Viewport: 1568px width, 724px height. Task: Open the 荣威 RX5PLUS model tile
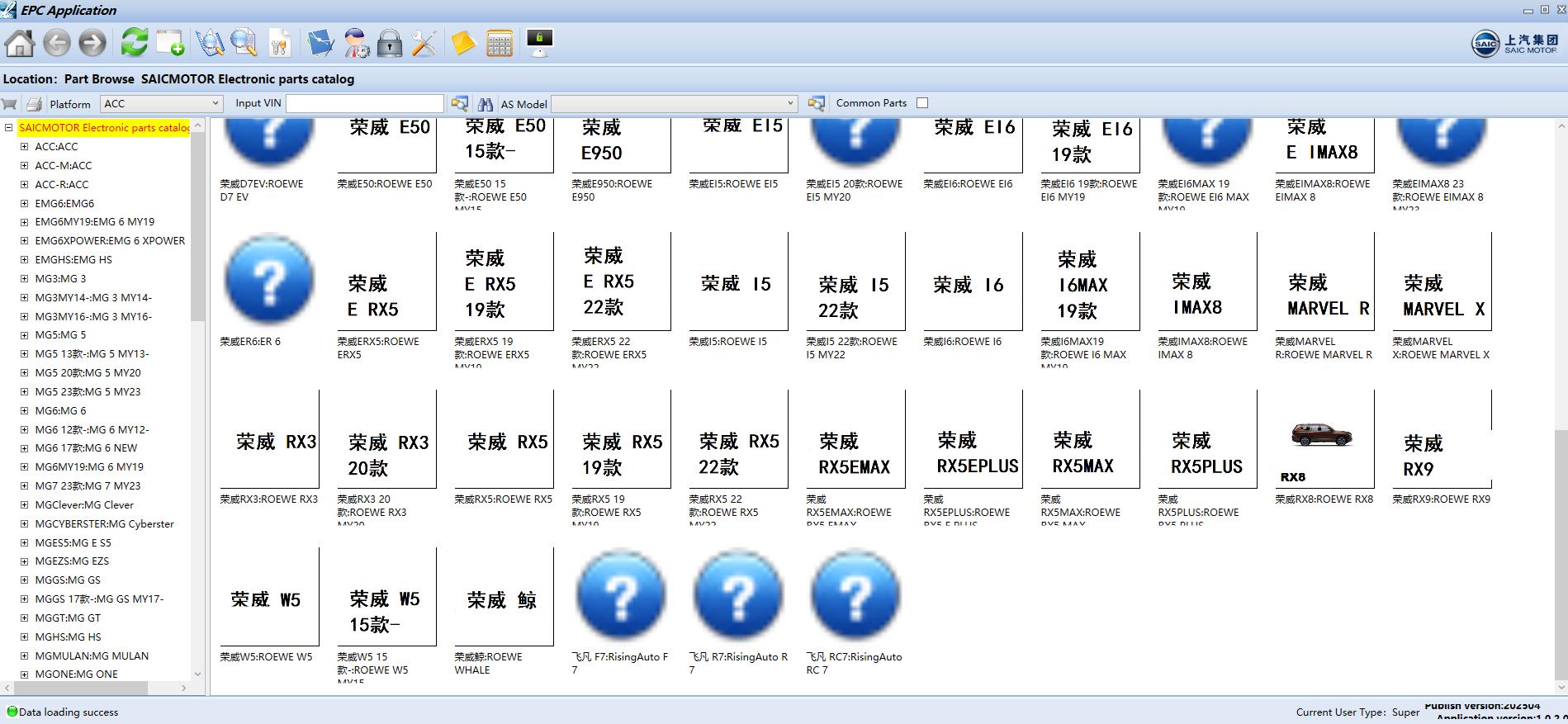point(1207,439)
